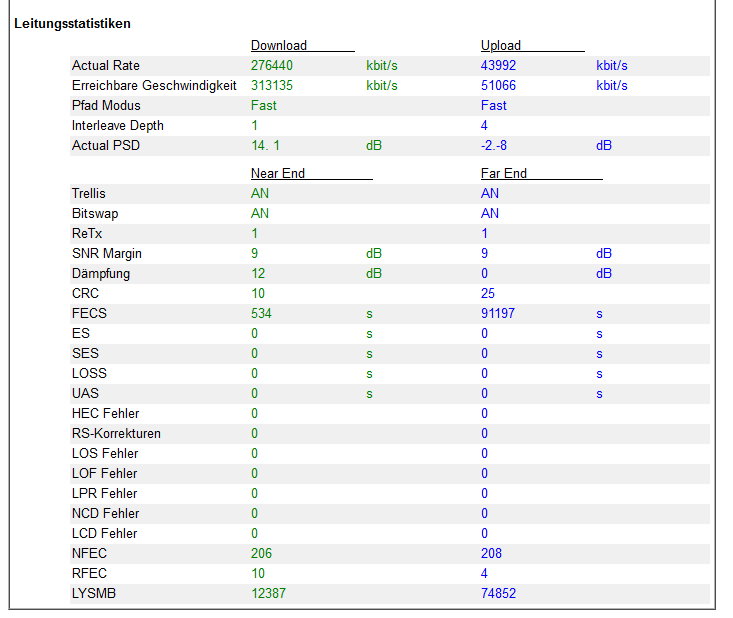The width and height of the screenshot is (733, 618).
Task: Click the Erreichbare Geschwindigkeit row label
Action: [154, 86]
